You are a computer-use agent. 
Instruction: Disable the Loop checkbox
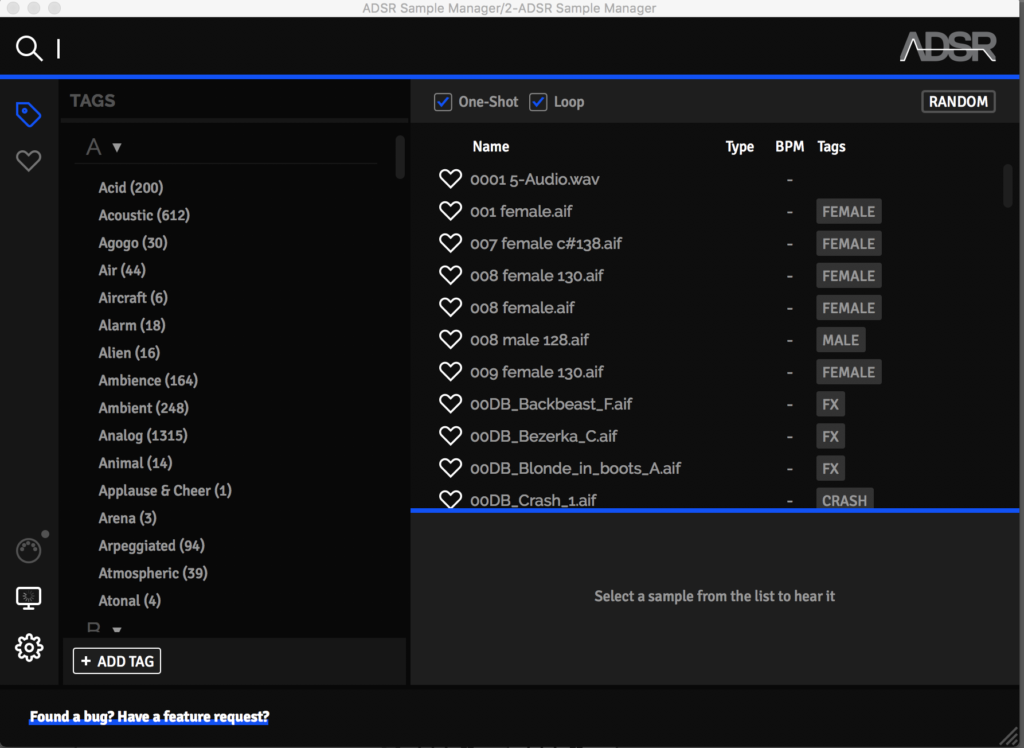(x=538, y=102)
